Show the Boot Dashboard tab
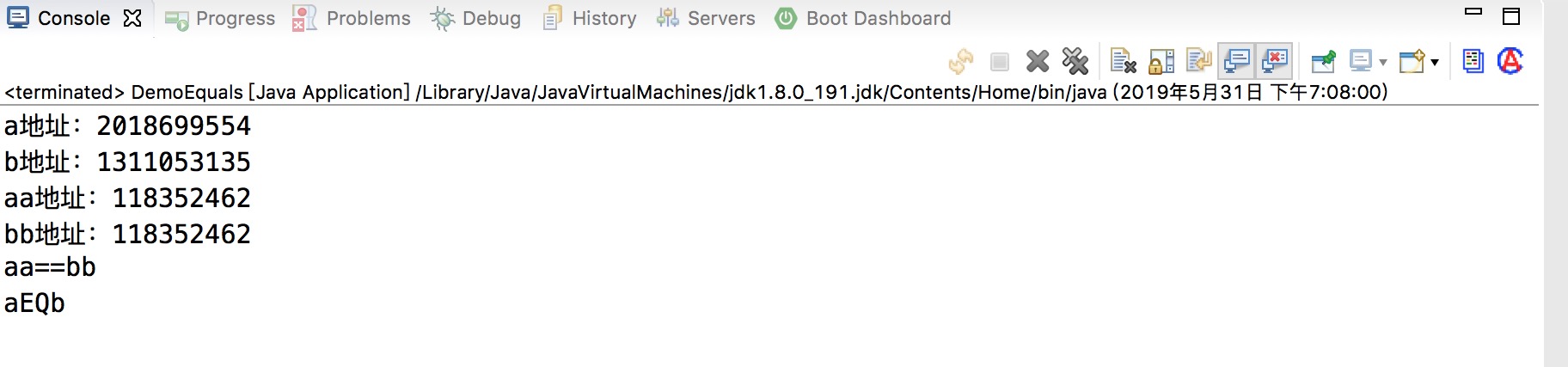 click(878, 18)
